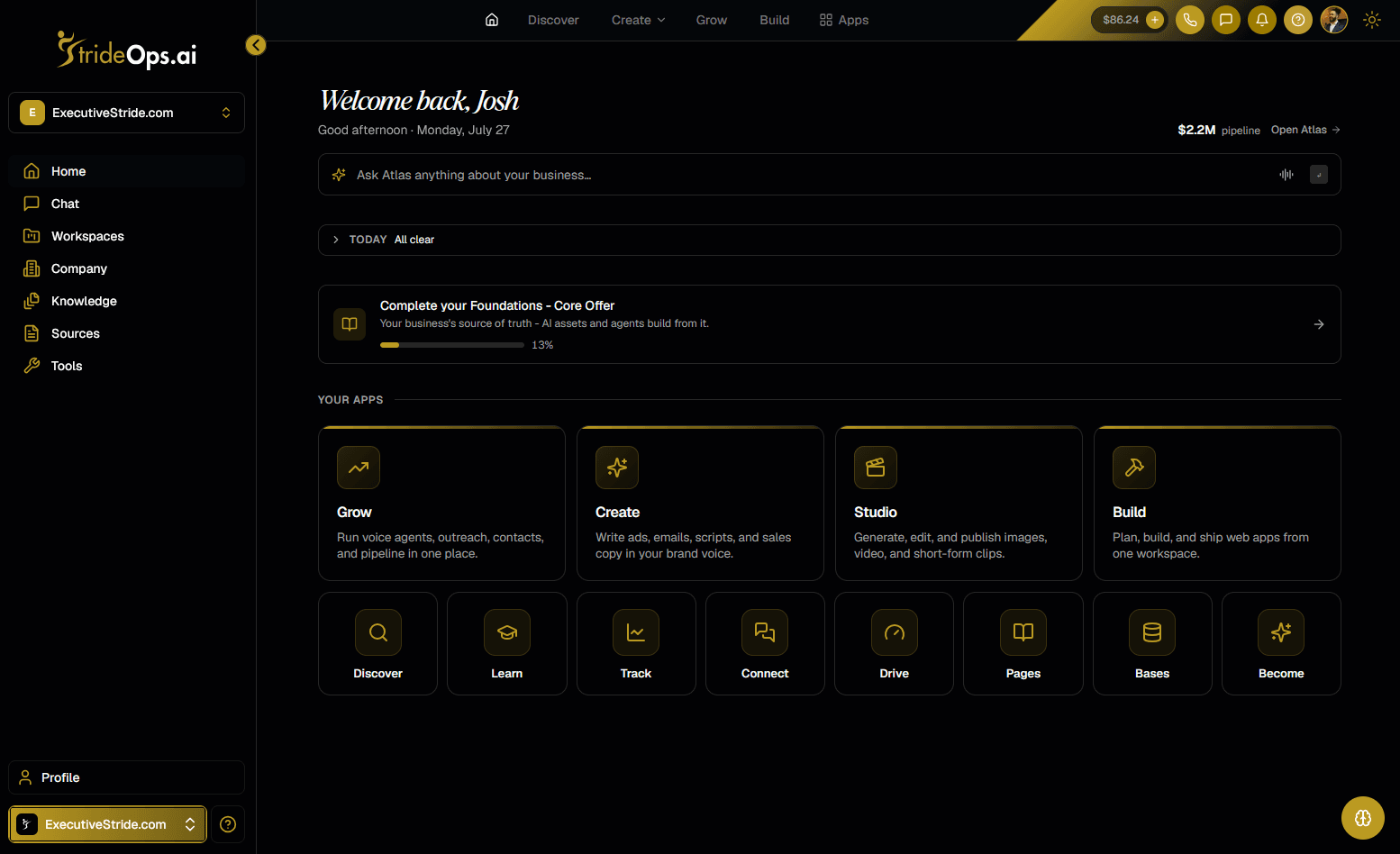Open the Drive app tile
Screen dimensions: 1400x854
[x=894, y=643]
